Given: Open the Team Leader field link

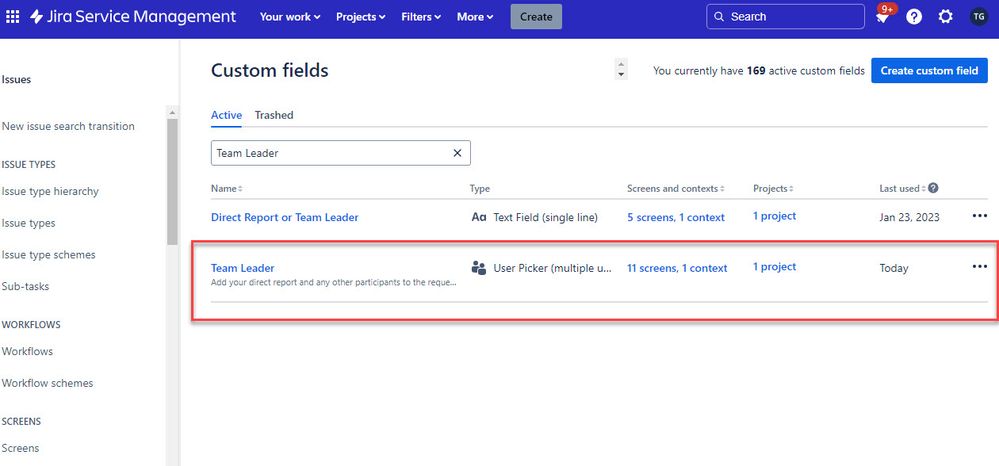Looking at the screenshot, I should (243, 268).
